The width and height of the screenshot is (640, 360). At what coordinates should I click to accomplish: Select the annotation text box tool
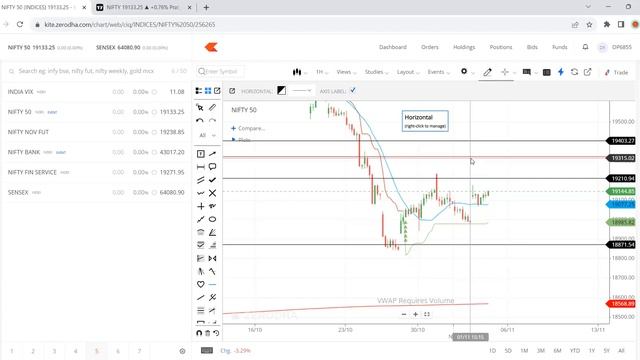click(200, 154)
